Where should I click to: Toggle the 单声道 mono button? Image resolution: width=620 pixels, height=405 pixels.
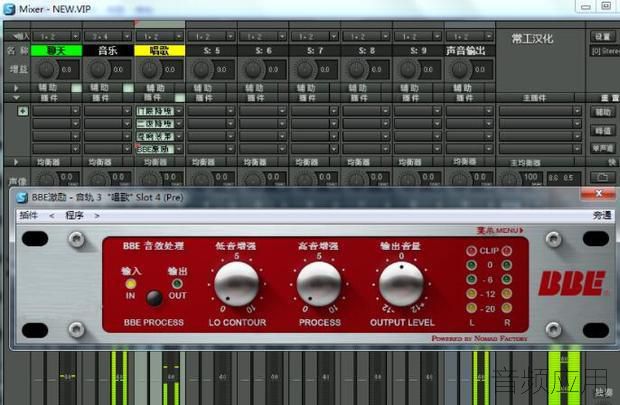click(603, 149)
